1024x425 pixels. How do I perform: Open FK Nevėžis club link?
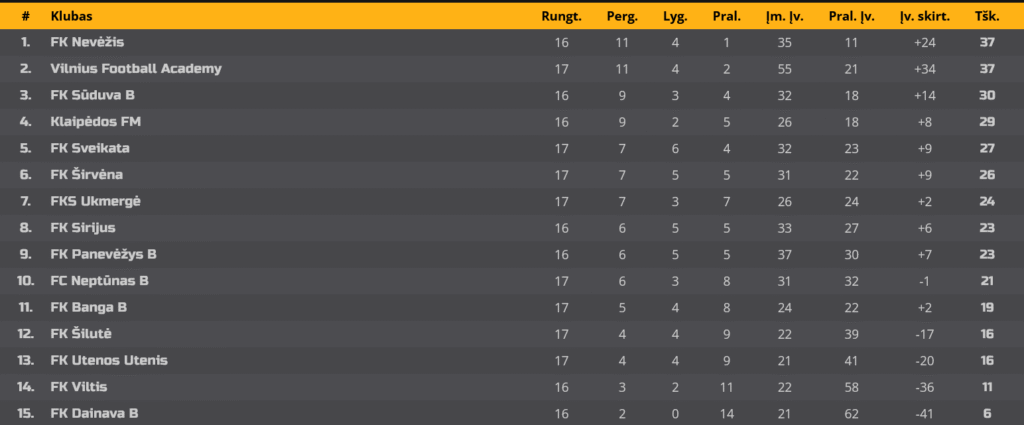coord(87,42)
